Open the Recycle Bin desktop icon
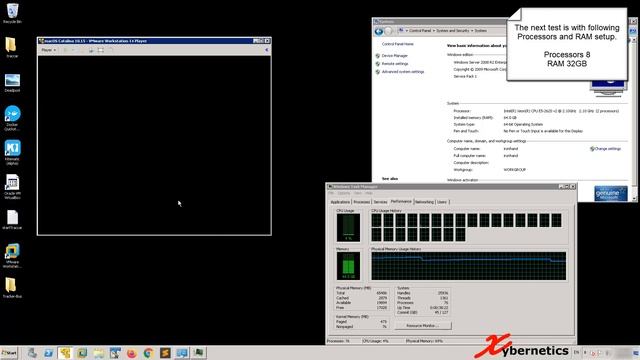This screenshot has height=360, width=640. [x=12, y=13]
